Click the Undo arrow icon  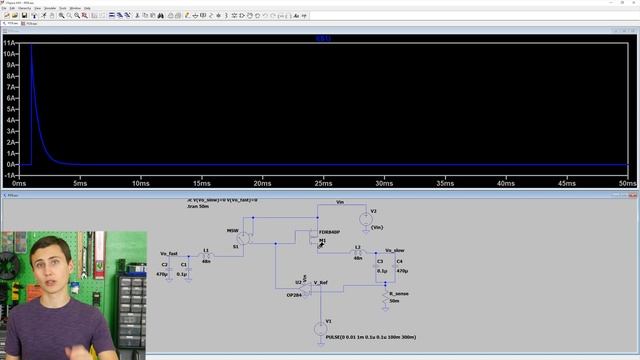pyautogui.click(x=265, y=16)
